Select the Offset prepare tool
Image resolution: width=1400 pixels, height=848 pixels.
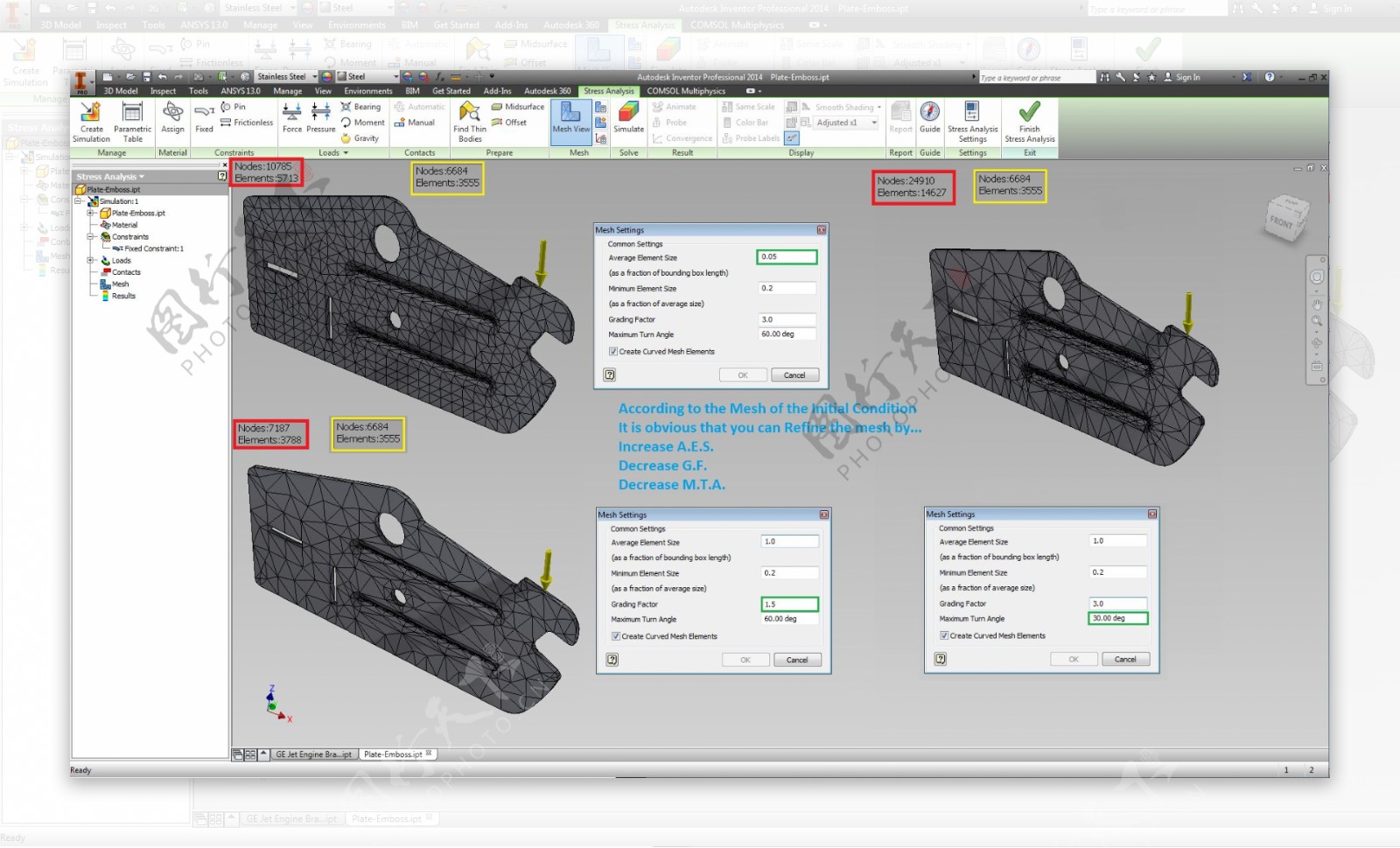click(509, 123)
